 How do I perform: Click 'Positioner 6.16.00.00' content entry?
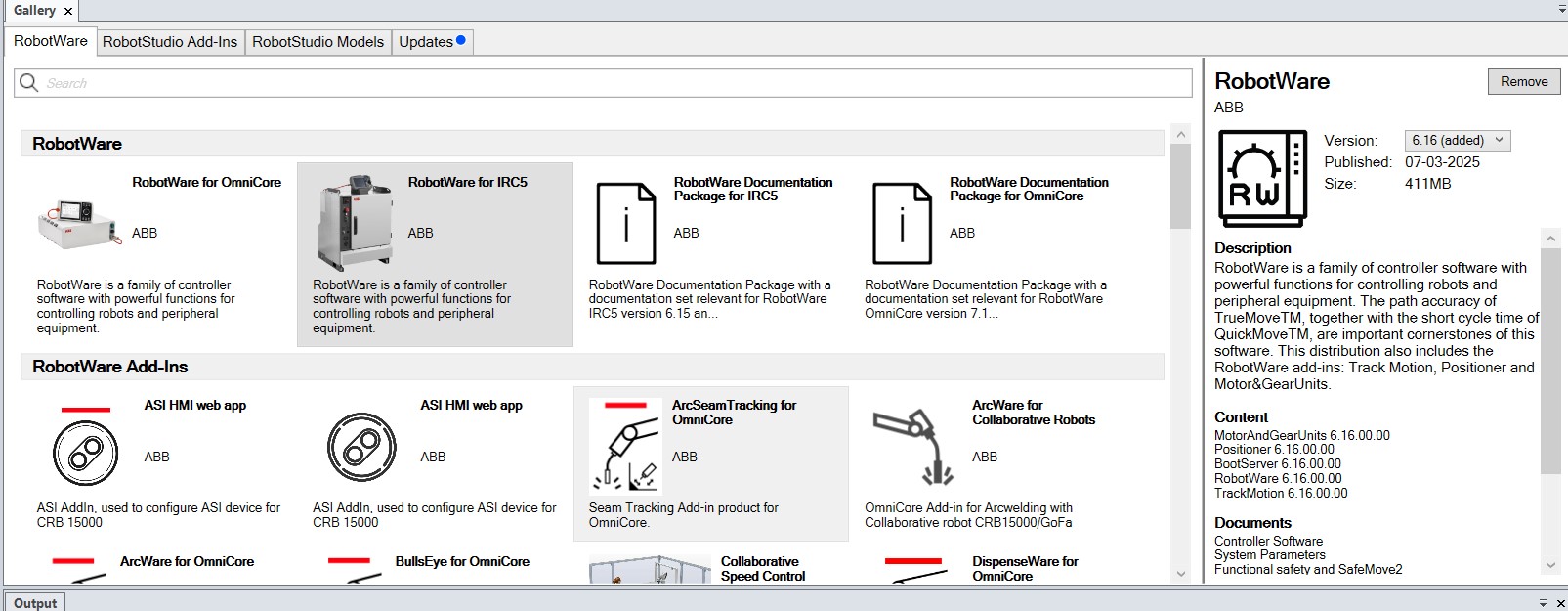click(1274, 450)
